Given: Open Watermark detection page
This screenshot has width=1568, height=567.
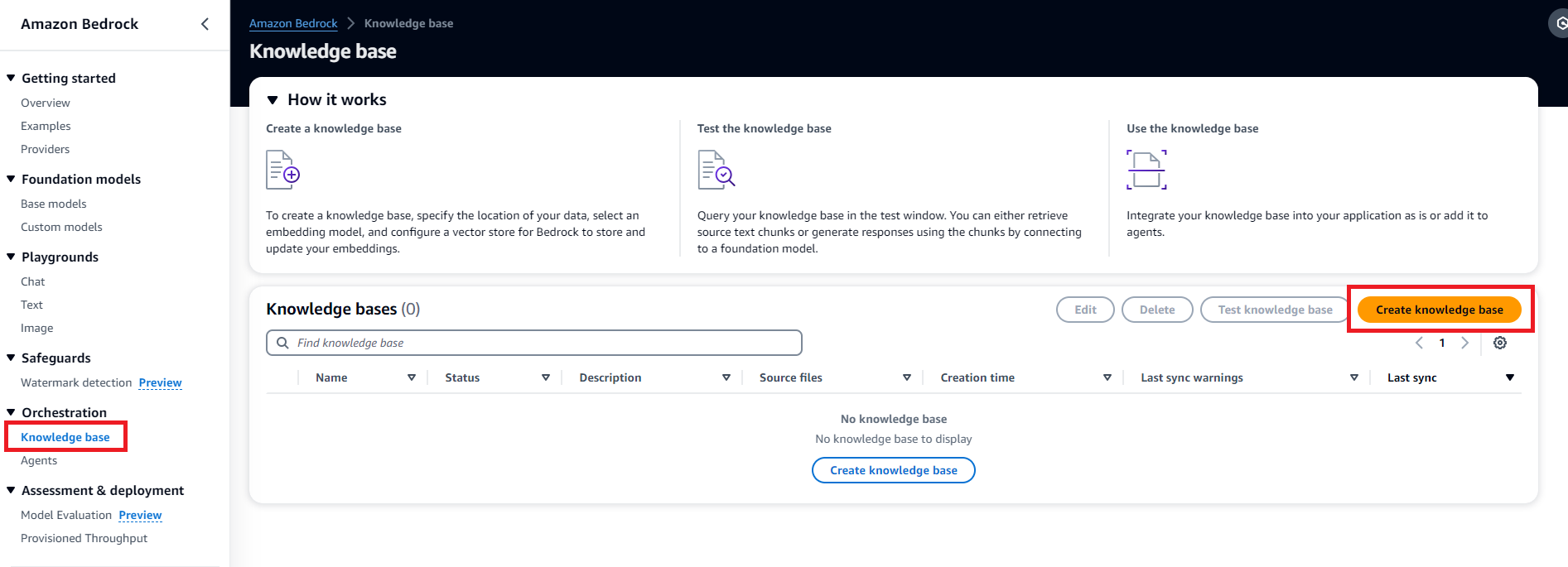Looking at the screenshot, I should click(x=76, y=382).
